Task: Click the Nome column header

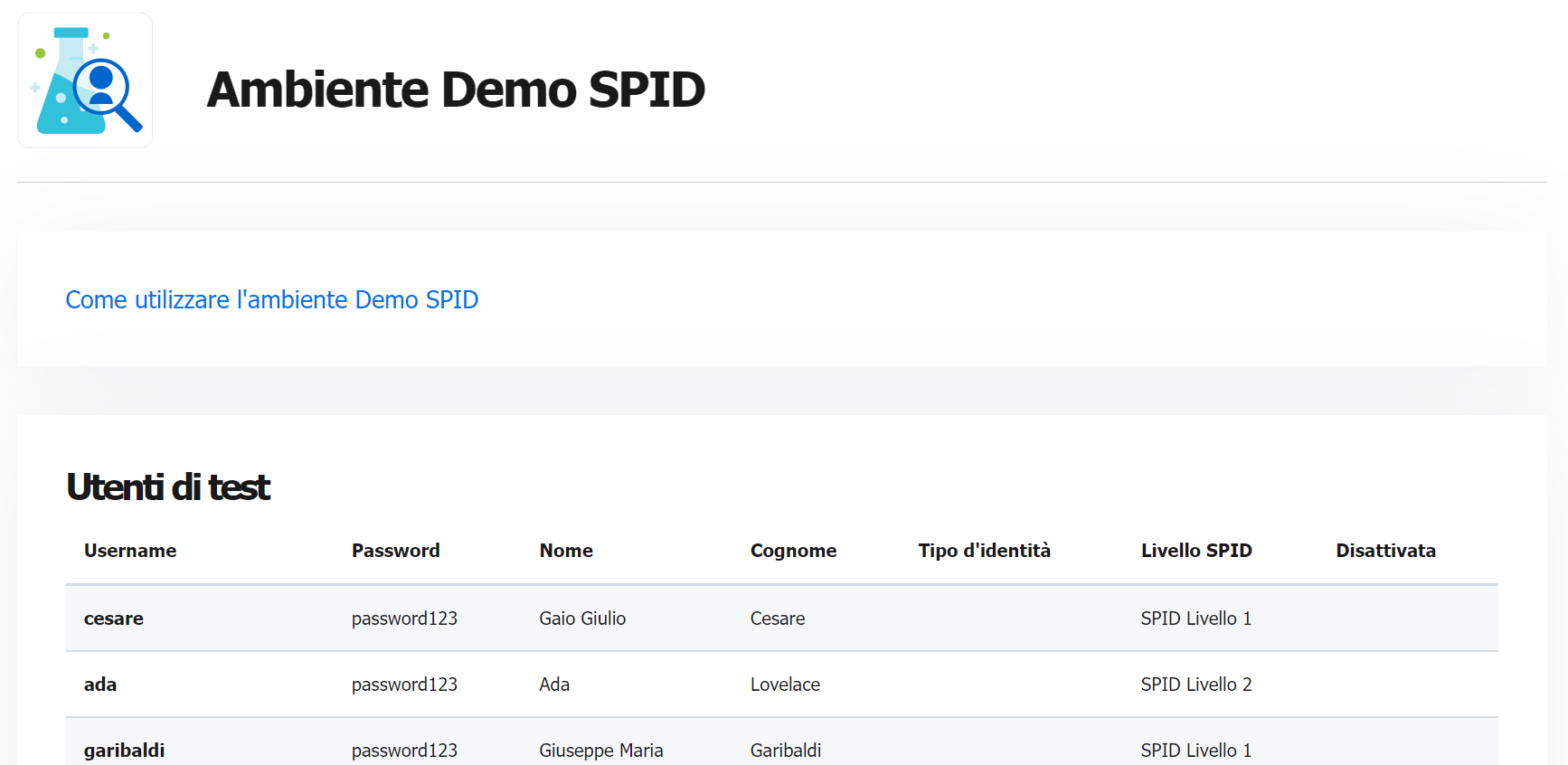Action: coord(566,551)
